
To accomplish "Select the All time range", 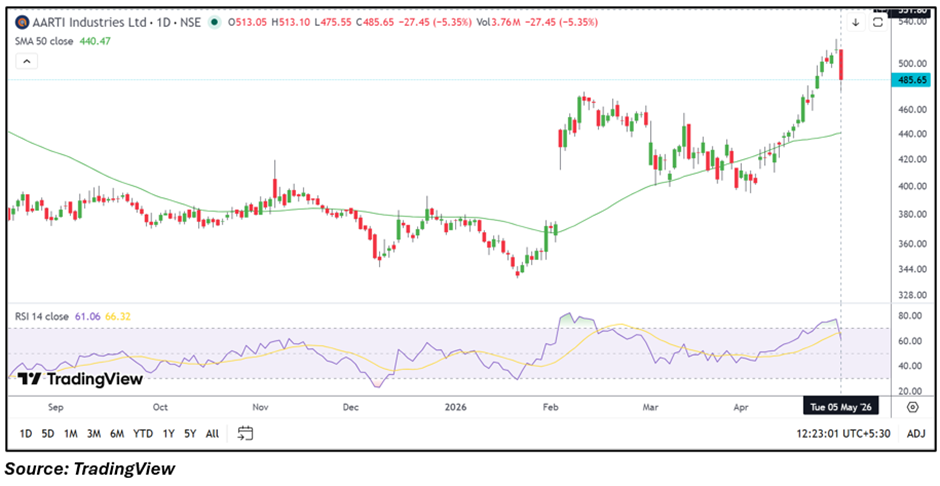I will tap(212, 433).
